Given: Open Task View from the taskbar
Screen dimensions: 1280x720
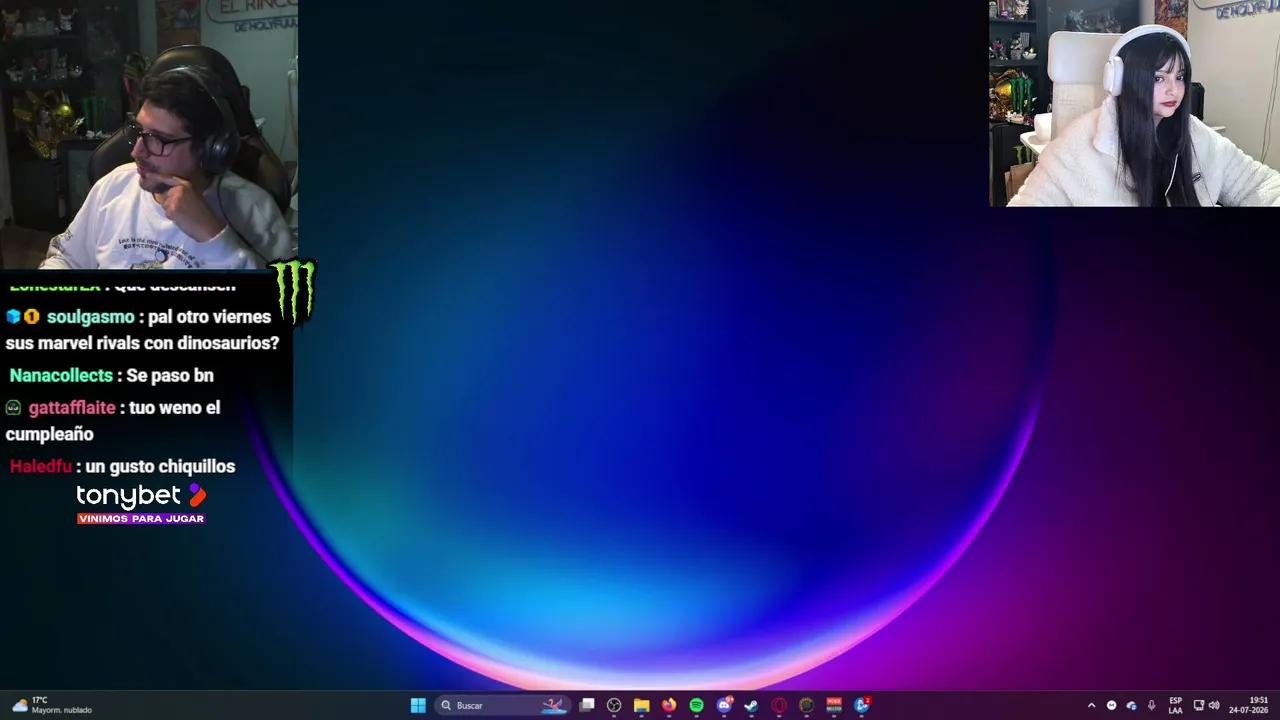Looking at the screenshot, I should click(587, 705).
